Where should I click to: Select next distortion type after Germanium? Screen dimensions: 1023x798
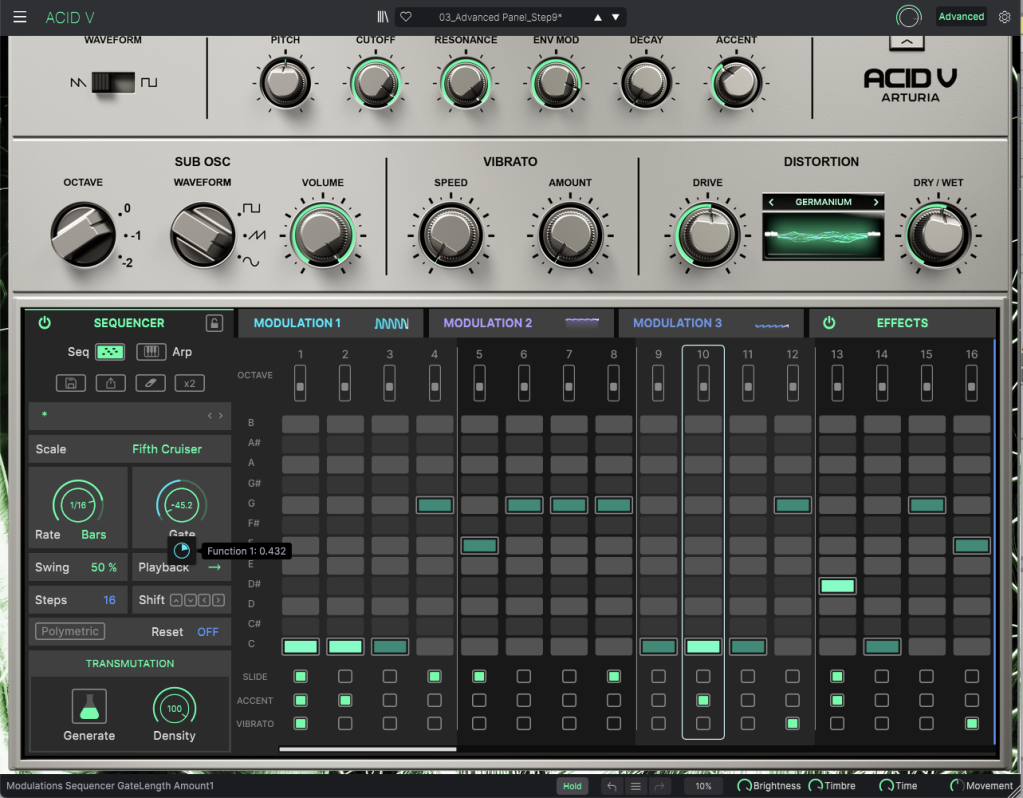tap(876, 202)
